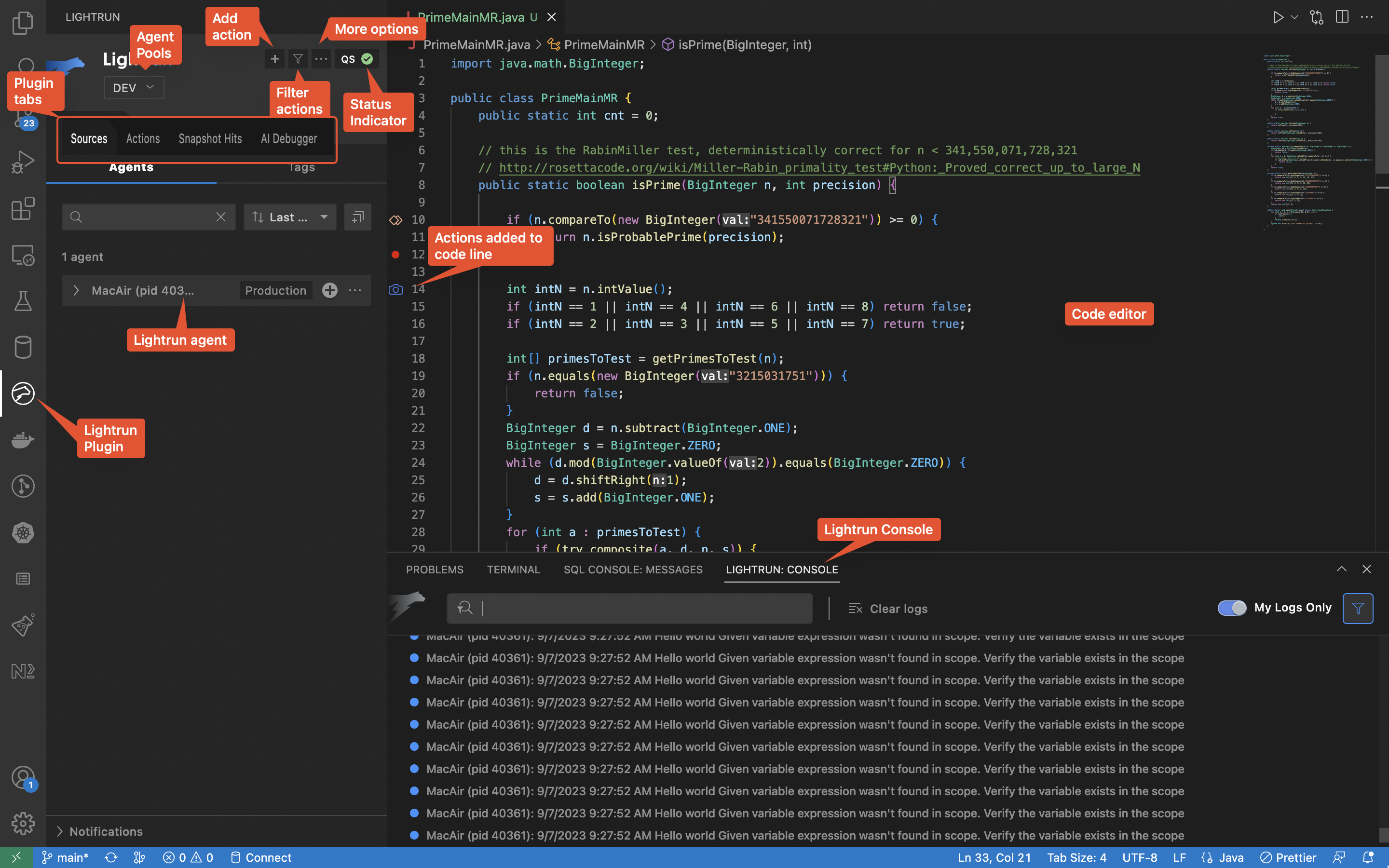Click the Clear logs button

point(888,609)
